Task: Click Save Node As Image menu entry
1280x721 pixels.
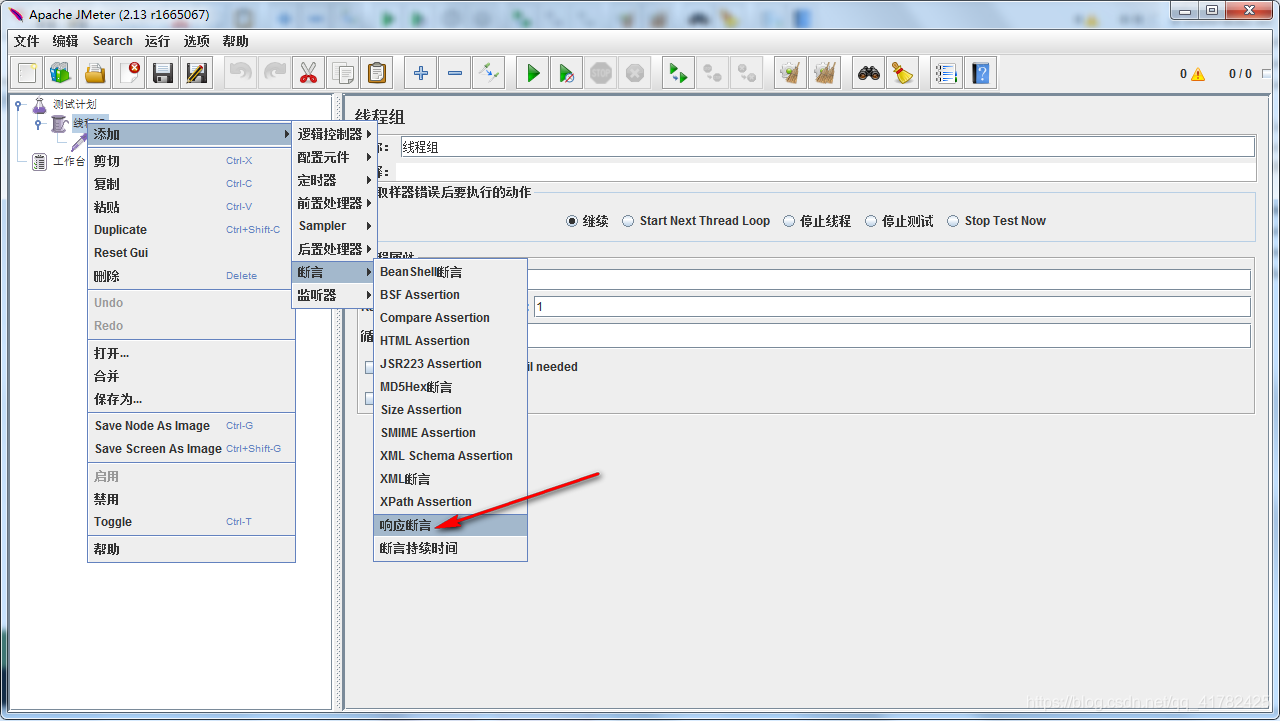Action: [191, 426]
